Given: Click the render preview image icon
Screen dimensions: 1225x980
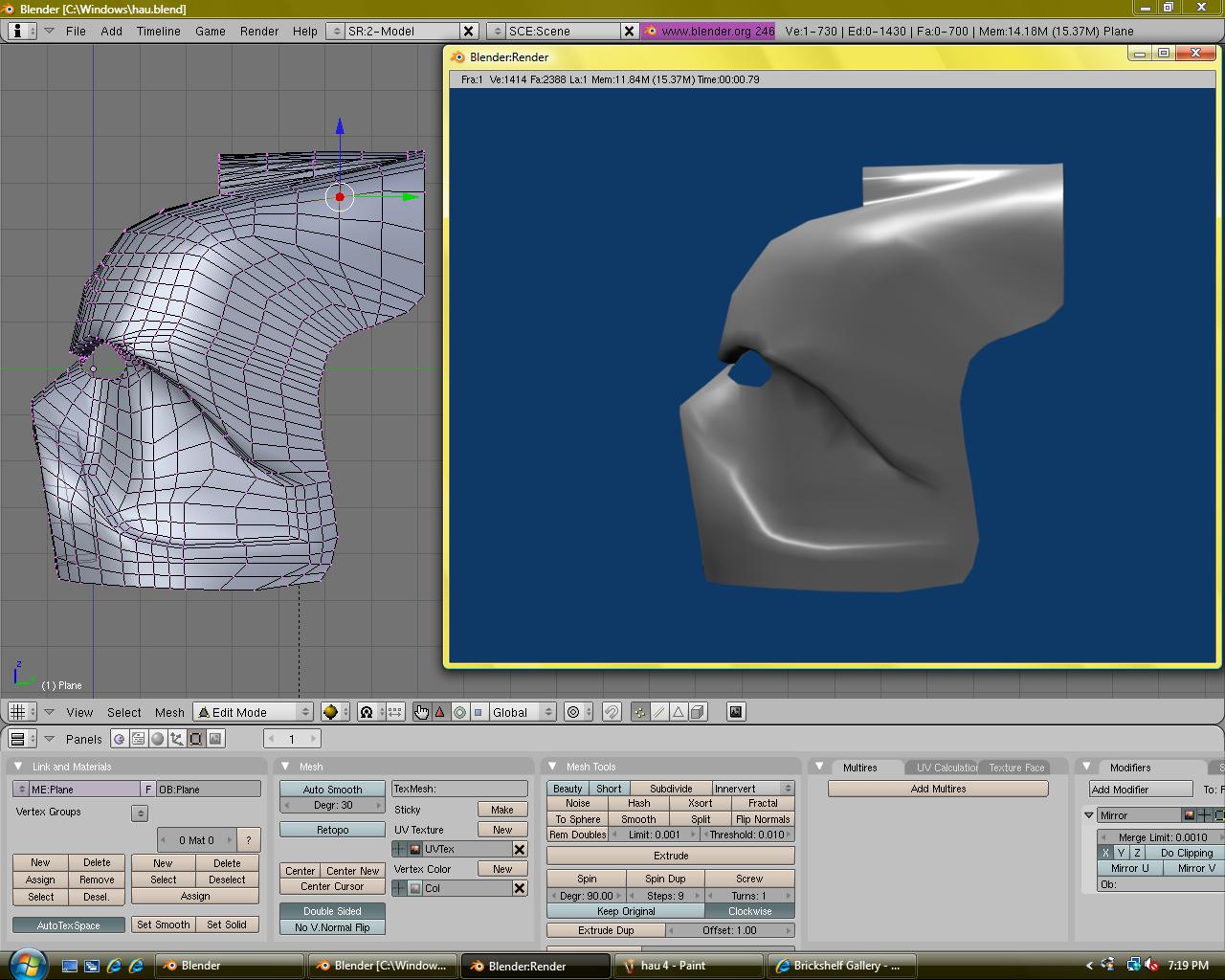Looking at the screenshot, I should coord(735,712).
